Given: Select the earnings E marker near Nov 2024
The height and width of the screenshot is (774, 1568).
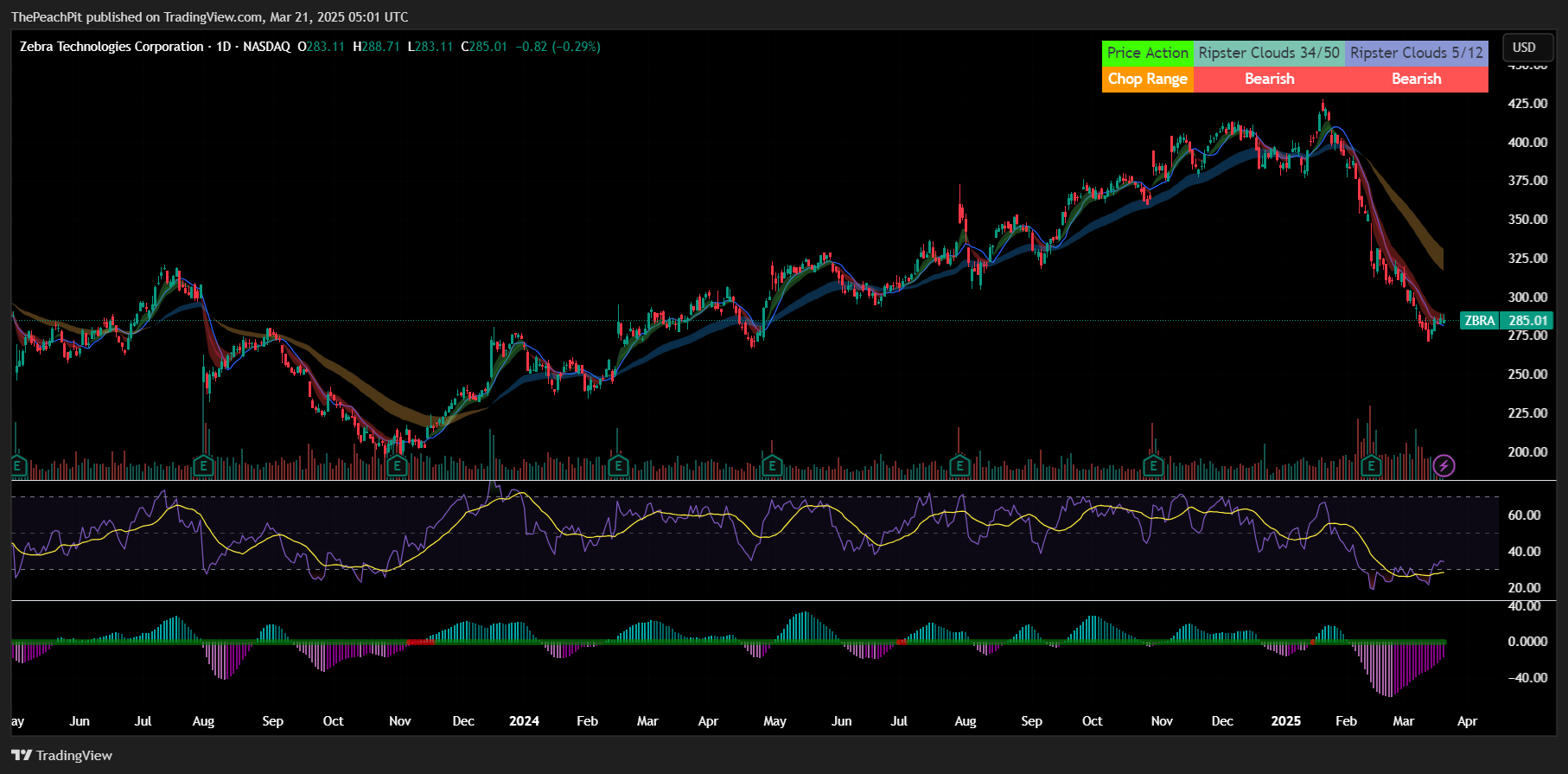Looking at the screenshot, I should click(1153, 466).
